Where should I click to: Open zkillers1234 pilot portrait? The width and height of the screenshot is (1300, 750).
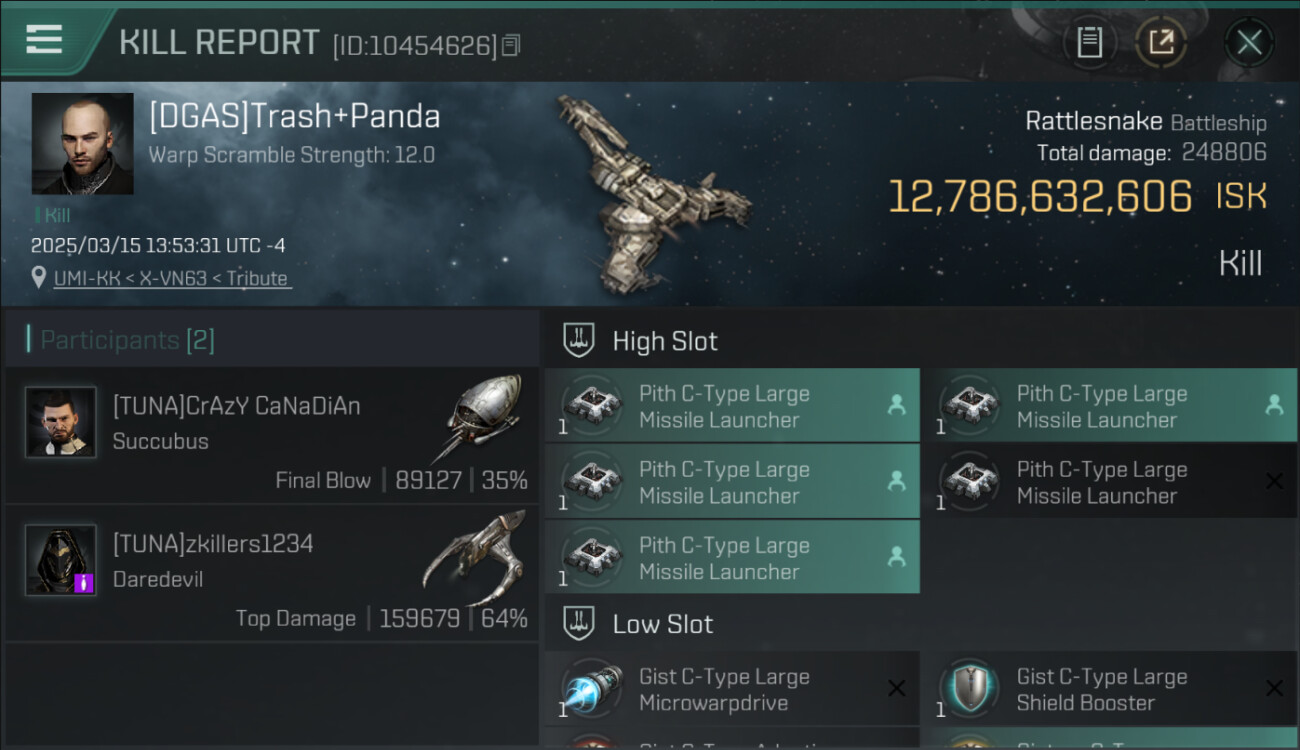[61, 560]
